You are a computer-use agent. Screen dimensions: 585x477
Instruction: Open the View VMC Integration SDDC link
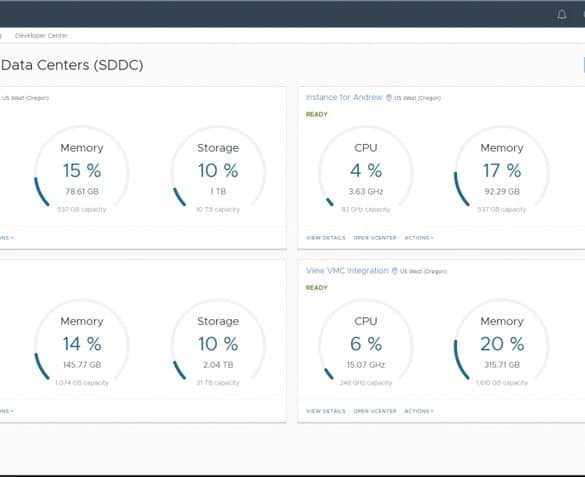point(347,271)
